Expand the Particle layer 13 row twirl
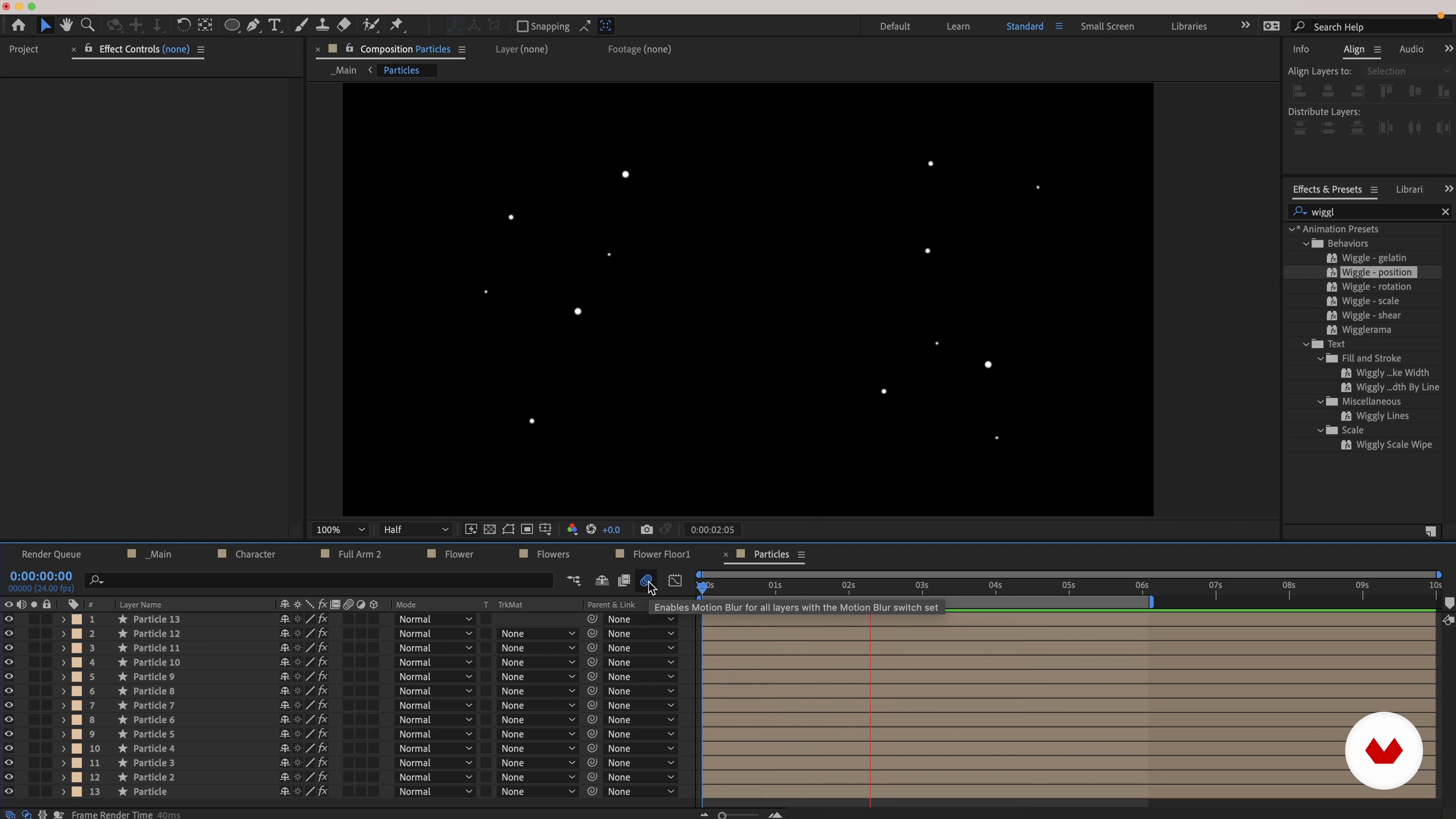 coord(63,792)
